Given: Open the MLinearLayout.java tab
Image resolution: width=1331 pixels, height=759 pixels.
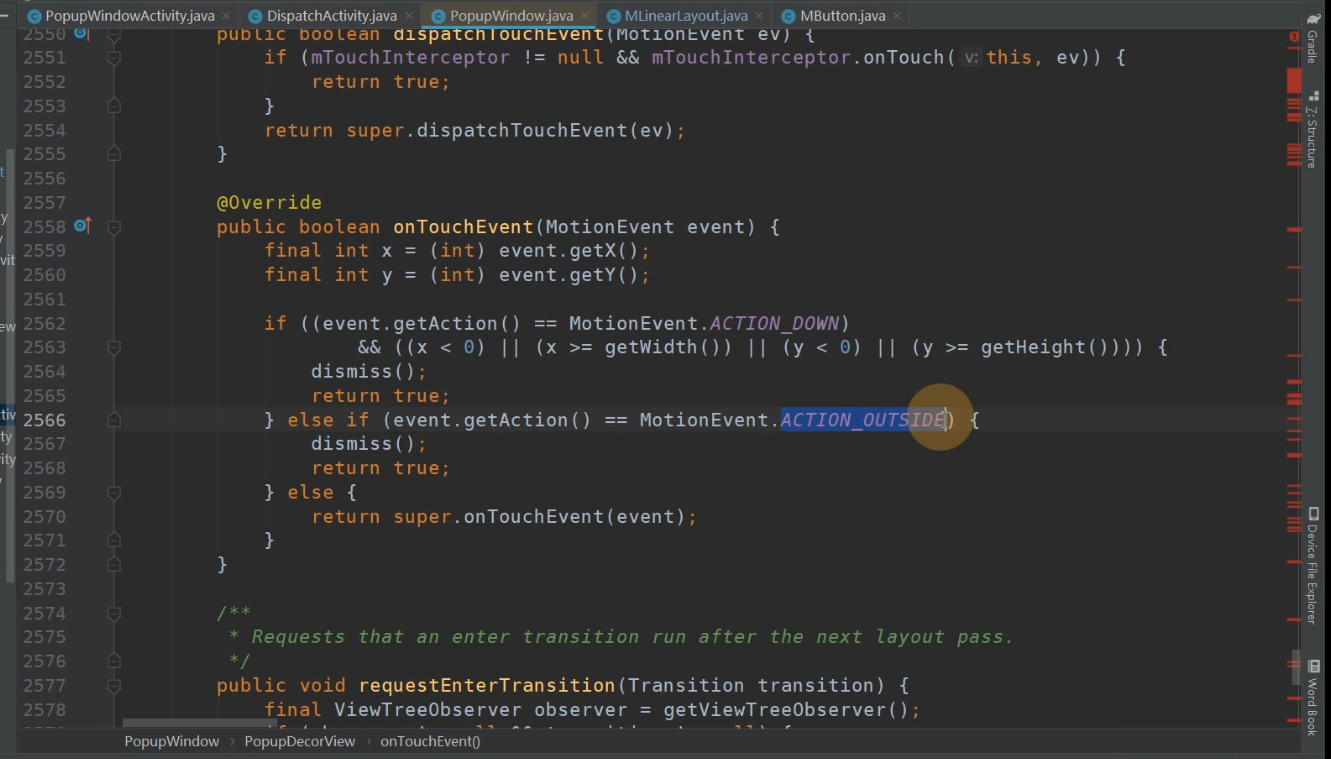Looking at the screenshot, I should point(686,16).
